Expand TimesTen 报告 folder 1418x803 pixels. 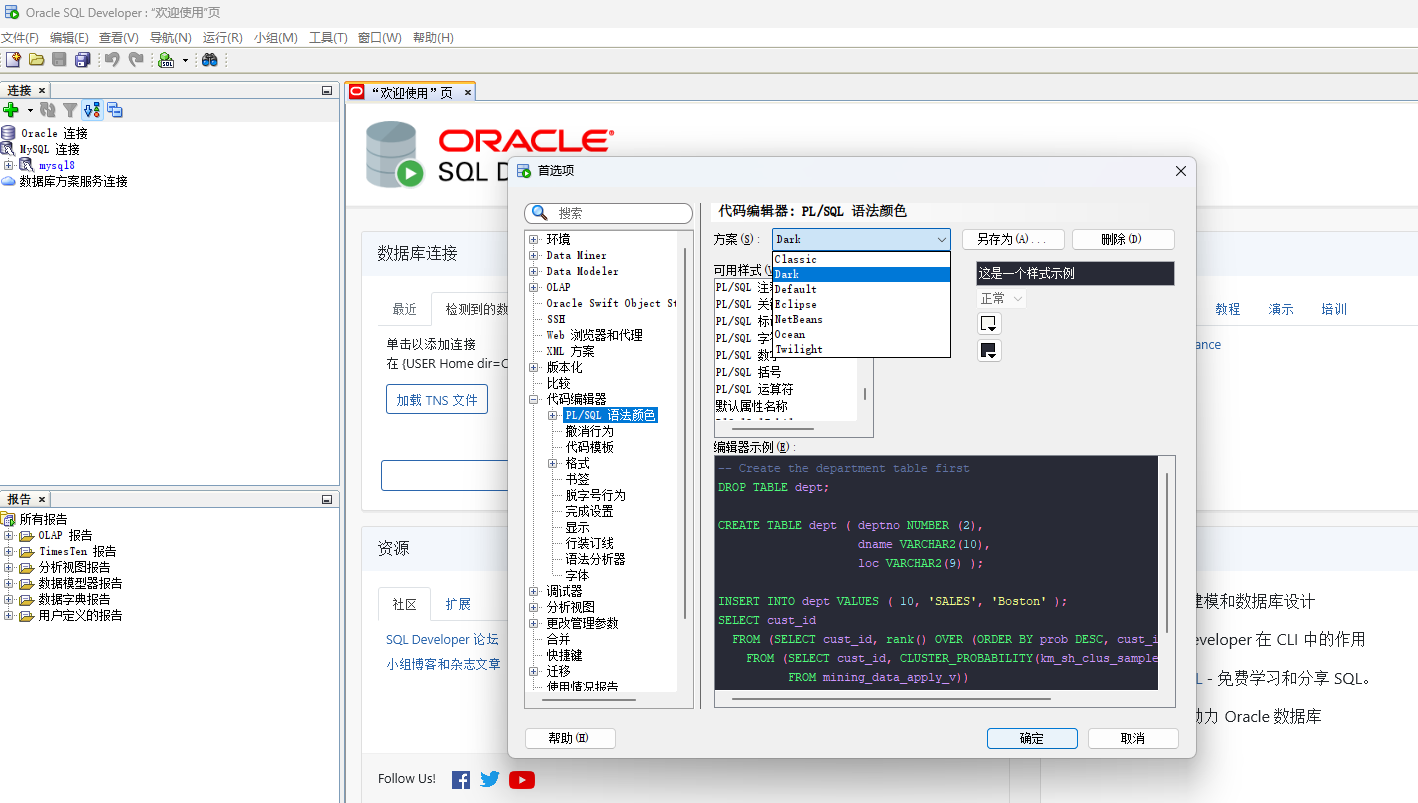click(x=8, y=551)
